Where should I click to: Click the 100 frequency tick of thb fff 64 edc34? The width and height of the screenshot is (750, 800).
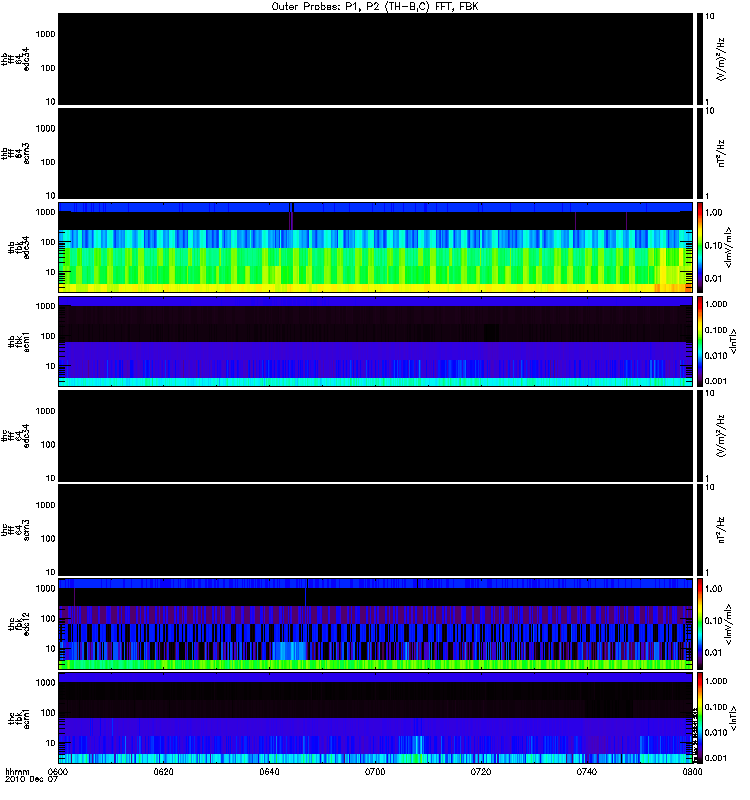tap(48, 68)
